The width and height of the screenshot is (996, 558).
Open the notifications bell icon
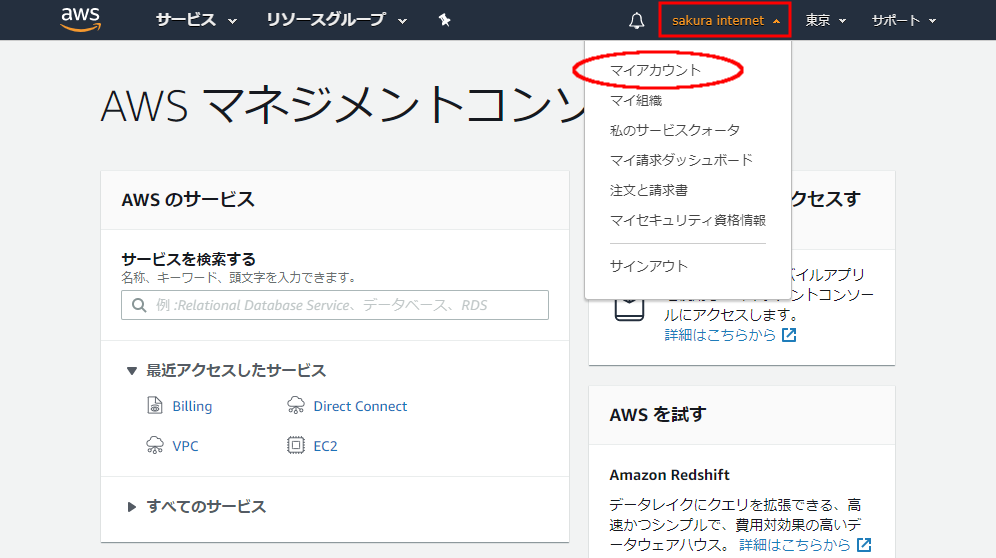point(637,21)
